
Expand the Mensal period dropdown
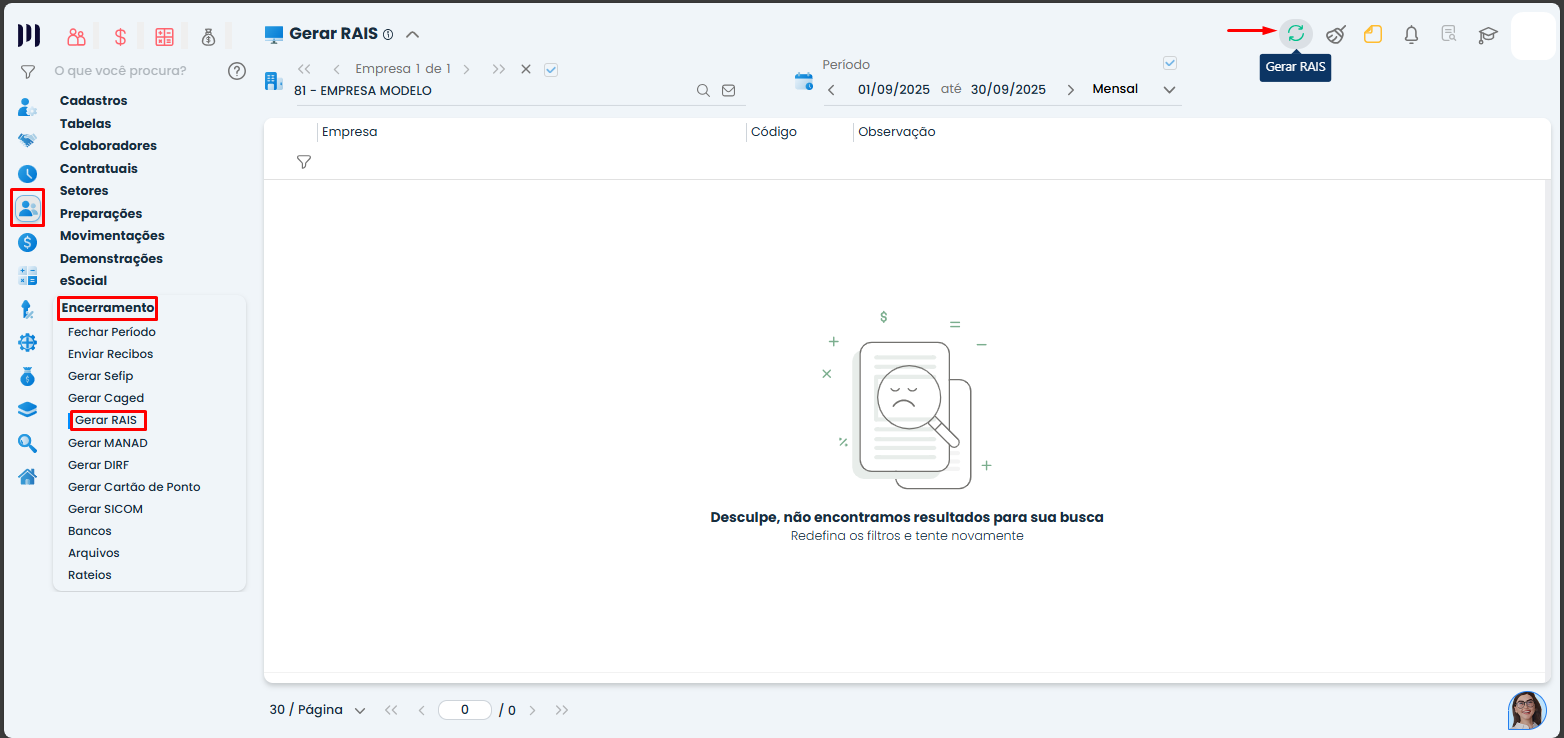pos(1169,90)
